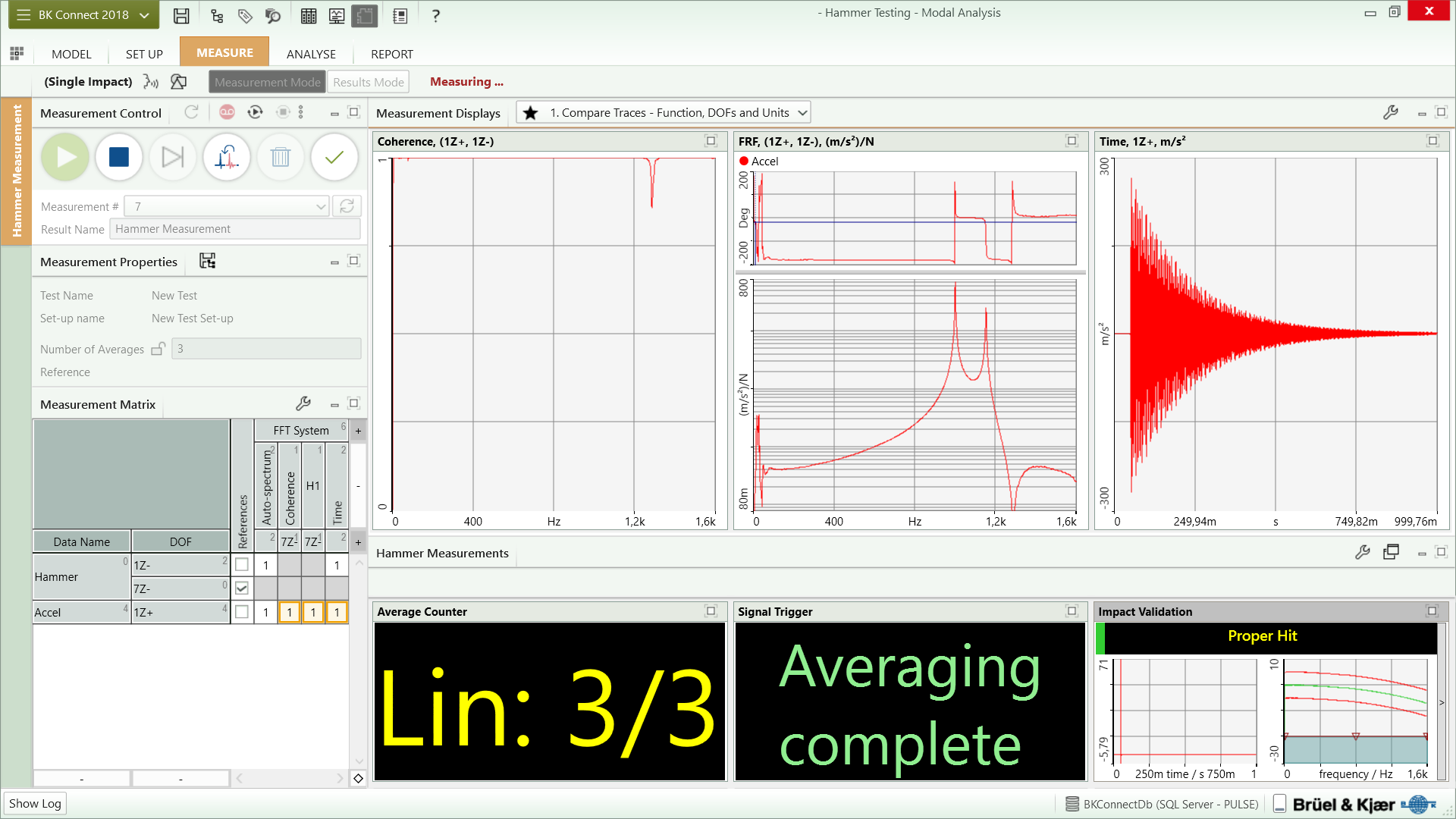
Task: Click the Skip/Next measurement icon
Action: point(172,157)
